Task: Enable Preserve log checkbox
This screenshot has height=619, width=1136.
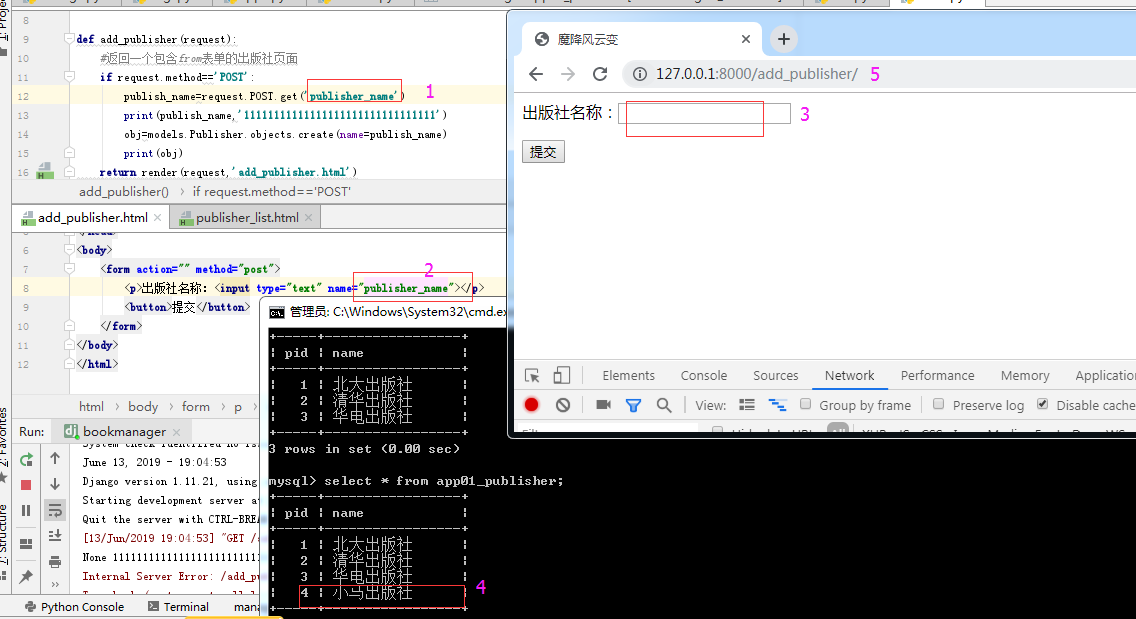Action: click(x=938, y=404)
